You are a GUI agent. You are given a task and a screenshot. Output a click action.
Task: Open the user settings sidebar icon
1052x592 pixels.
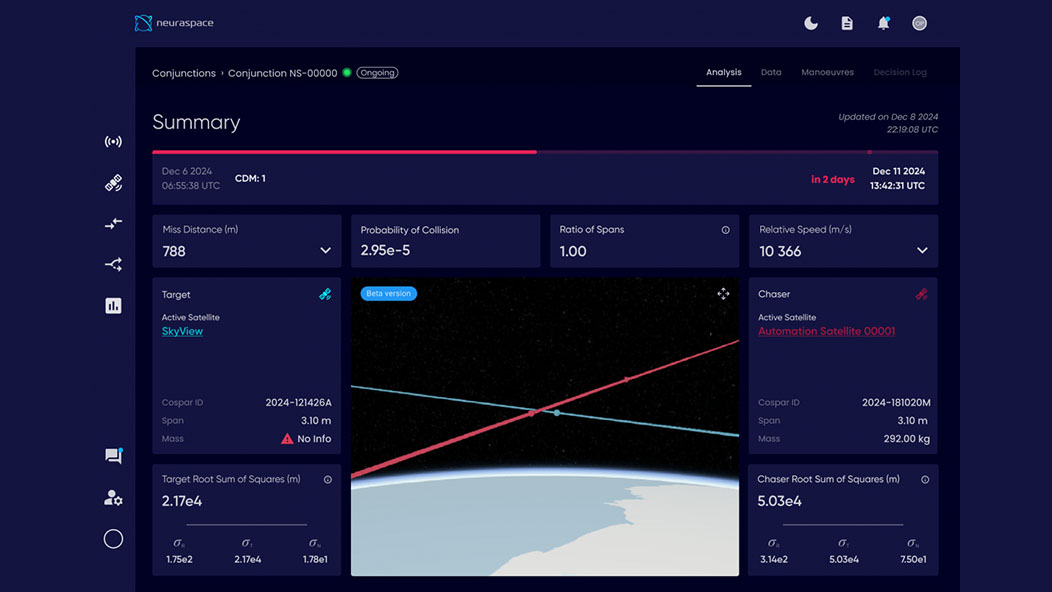(x=113, y=497)
